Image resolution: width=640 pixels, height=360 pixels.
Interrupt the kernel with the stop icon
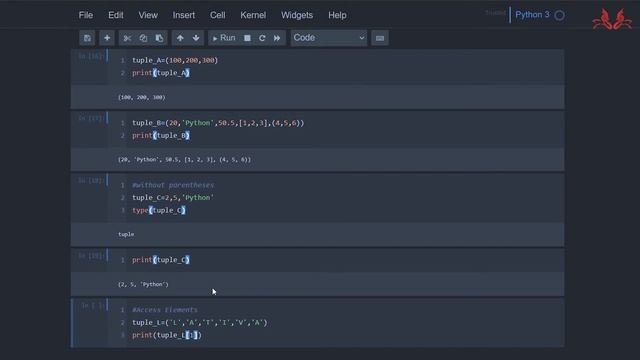coord(247,38)
